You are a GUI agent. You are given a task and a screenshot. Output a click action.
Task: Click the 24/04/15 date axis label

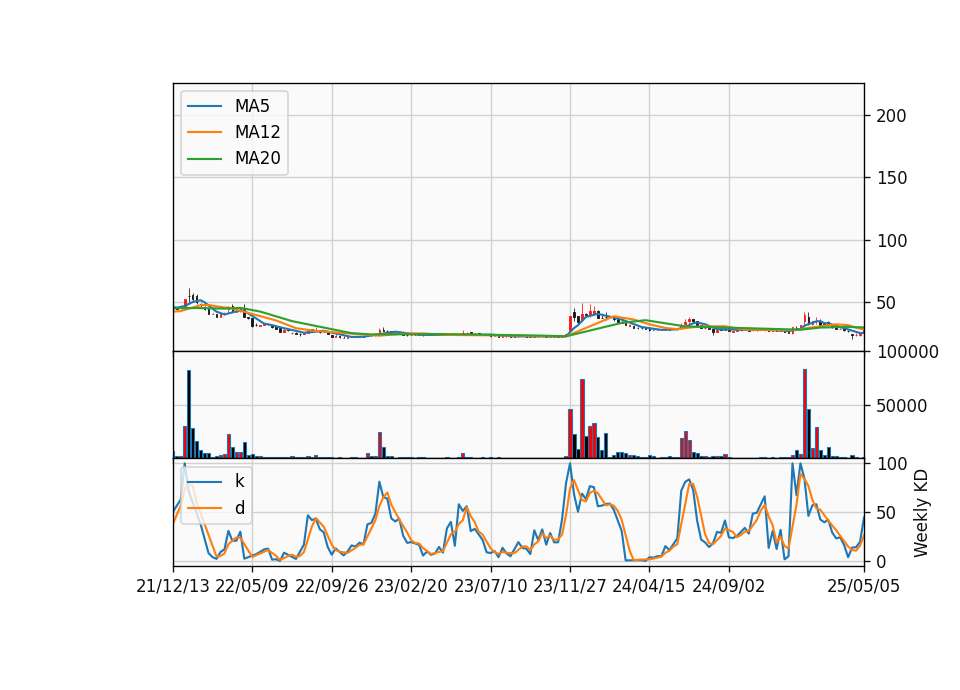[649, 587]
